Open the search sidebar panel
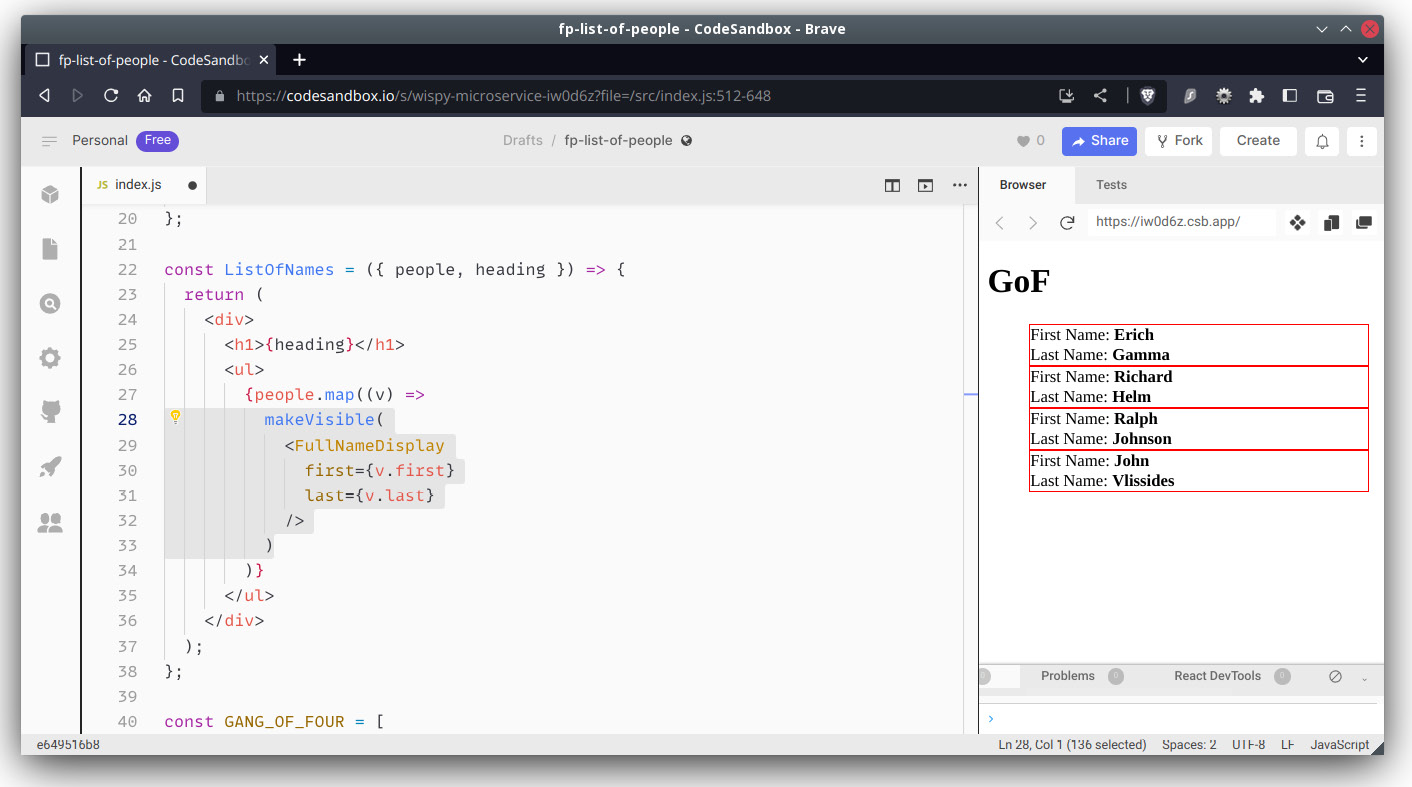Viewport: 1412px width, 787px height. pyautogui.click(x=50, y=303)
